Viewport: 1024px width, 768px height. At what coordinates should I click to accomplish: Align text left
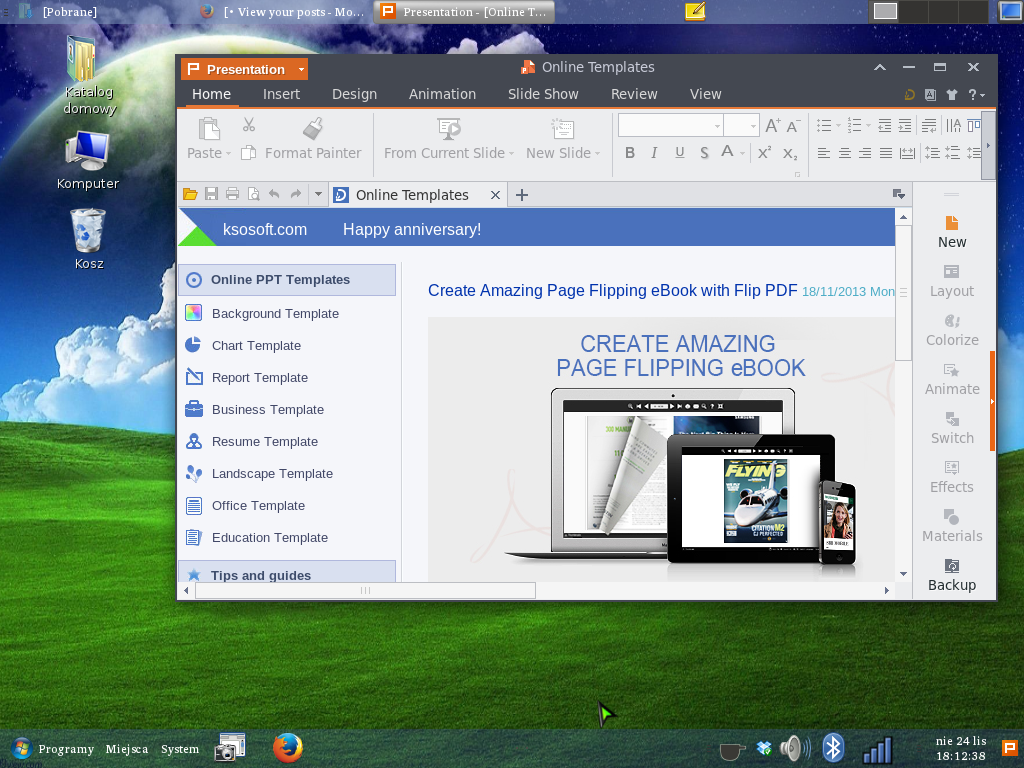tap(824, 153)
